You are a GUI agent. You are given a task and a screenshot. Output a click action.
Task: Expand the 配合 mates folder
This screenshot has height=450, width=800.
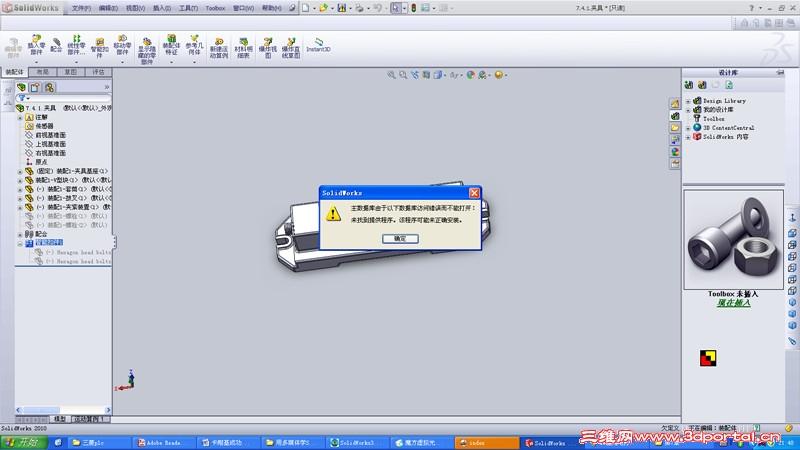20,234
